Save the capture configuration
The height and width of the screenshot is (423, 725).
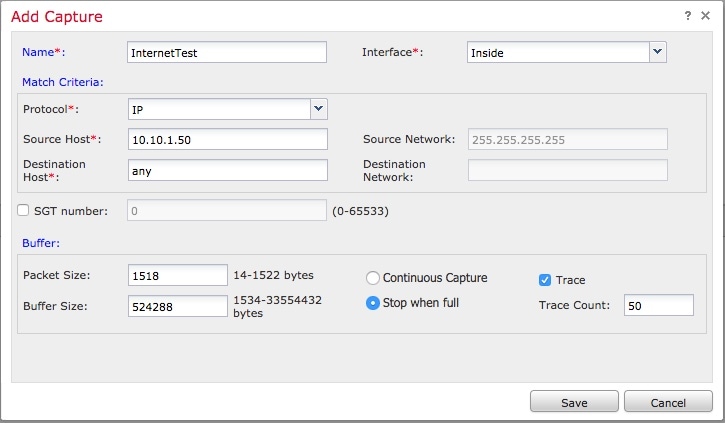(574, 402)
